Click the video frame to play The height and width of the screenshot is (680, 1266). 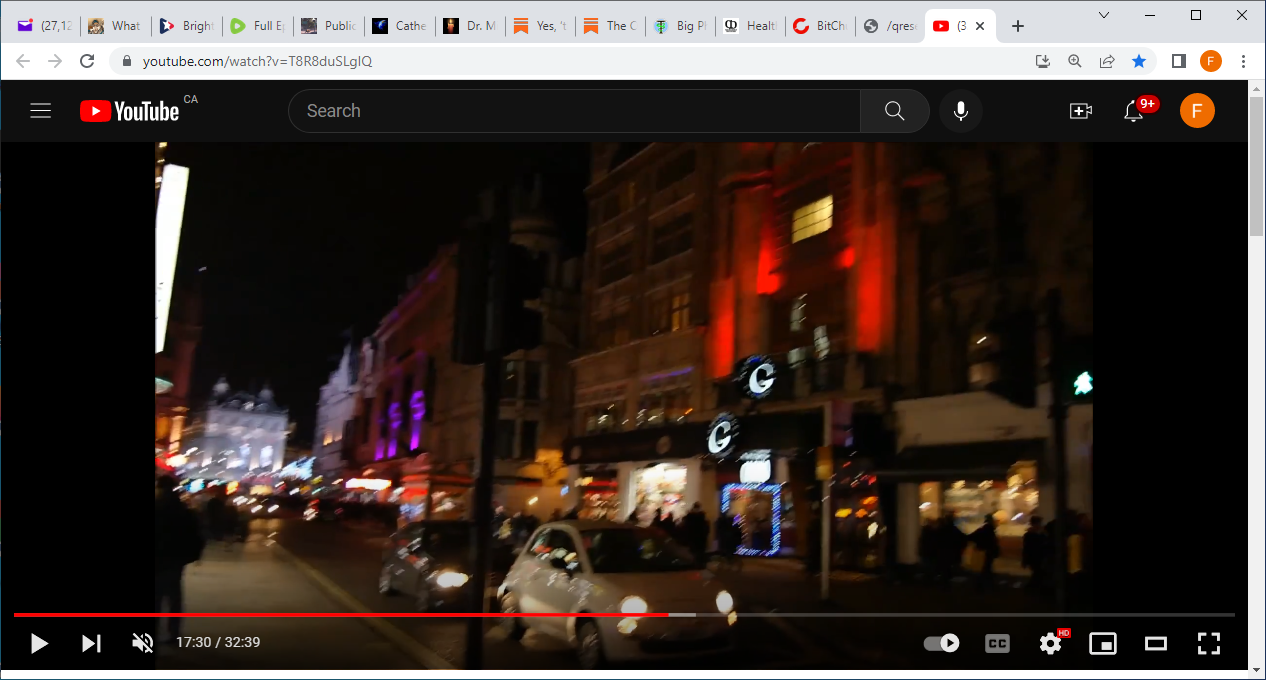point(624,375)
